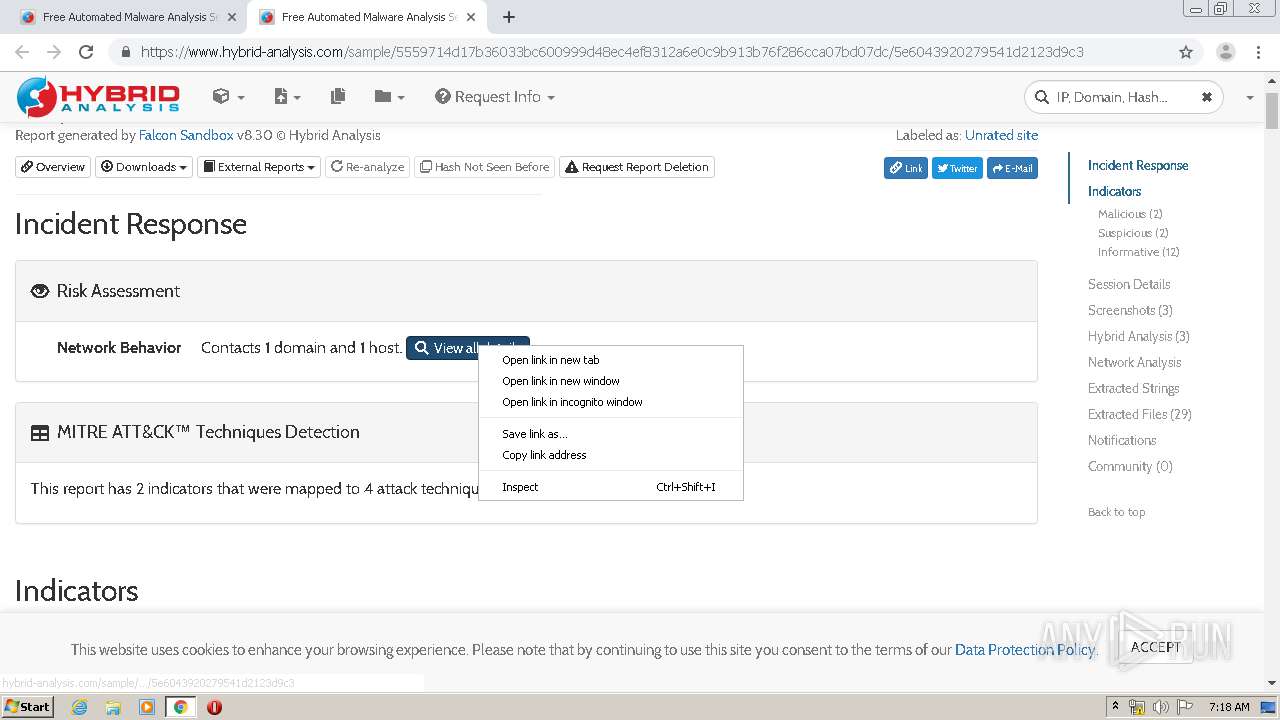This screenshot has height=720, width=1280.
Task: Click the address bar URL
Action: tap(612, 52)
